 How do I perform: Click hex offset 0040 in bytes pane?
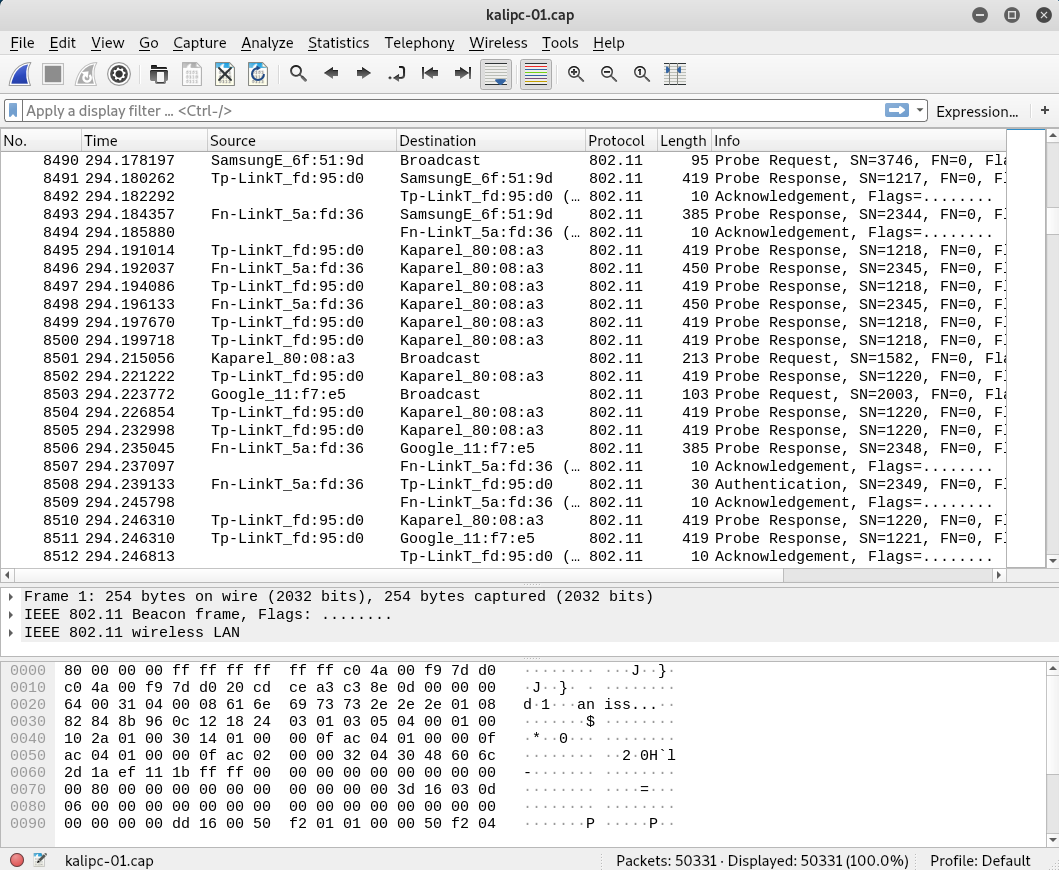tap(28, 738)
